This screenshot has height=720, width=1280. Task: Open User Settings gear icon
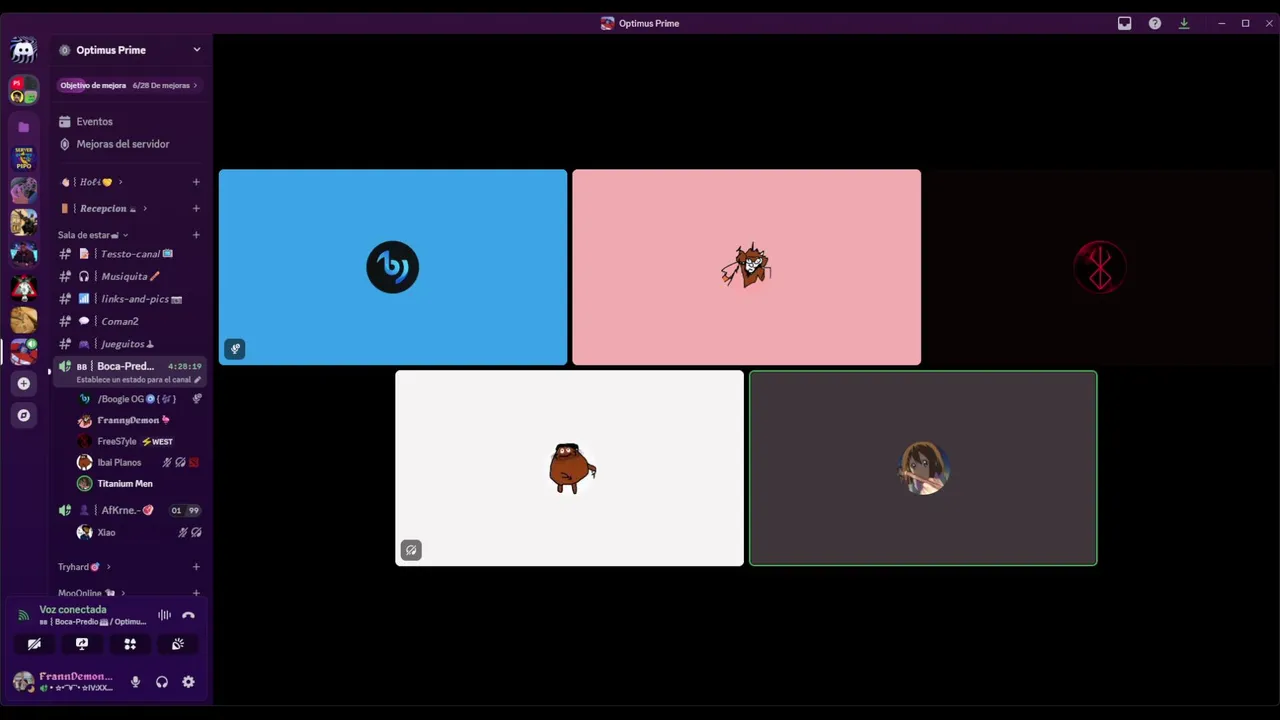(x=188, y=682)
